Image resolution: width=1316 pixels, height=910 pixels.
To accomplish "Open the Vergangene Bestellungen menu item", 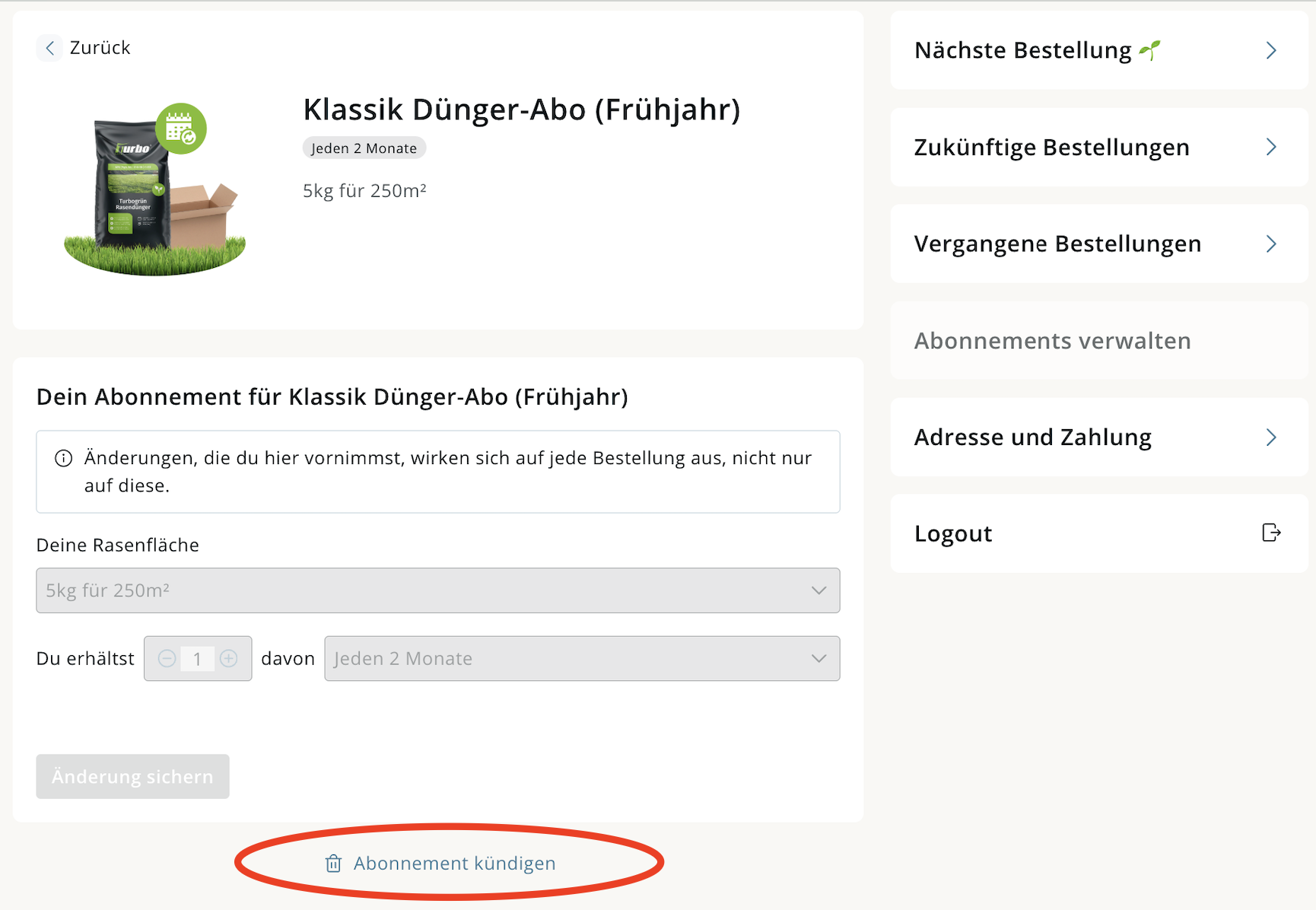I will (x=1099, y=243).
